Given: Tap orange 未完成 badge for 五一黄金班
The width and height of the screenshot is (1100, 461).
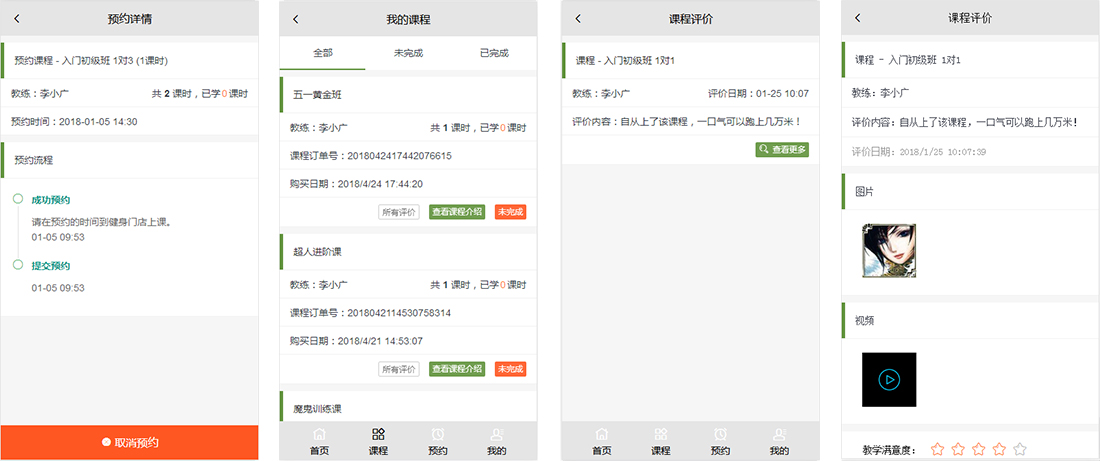Looking at the screenshot, I should pos(510,212).
